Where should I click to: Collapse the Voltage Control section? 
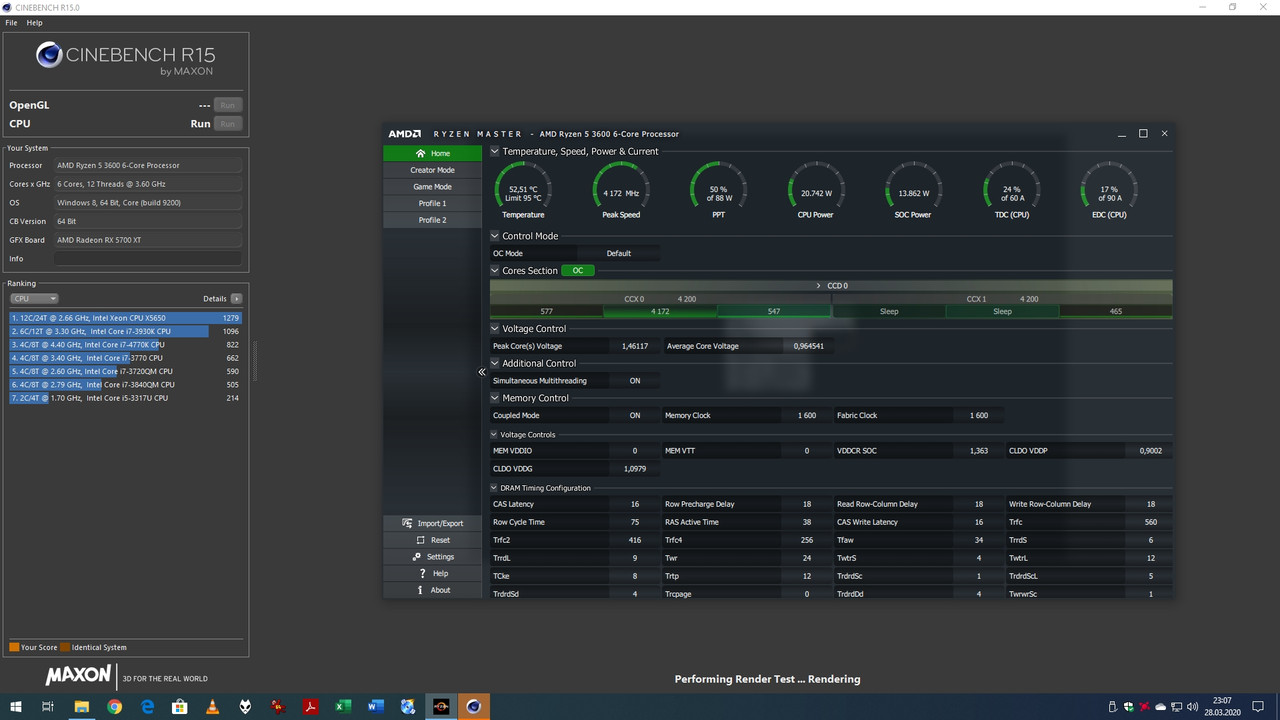(x=494, y=328)
